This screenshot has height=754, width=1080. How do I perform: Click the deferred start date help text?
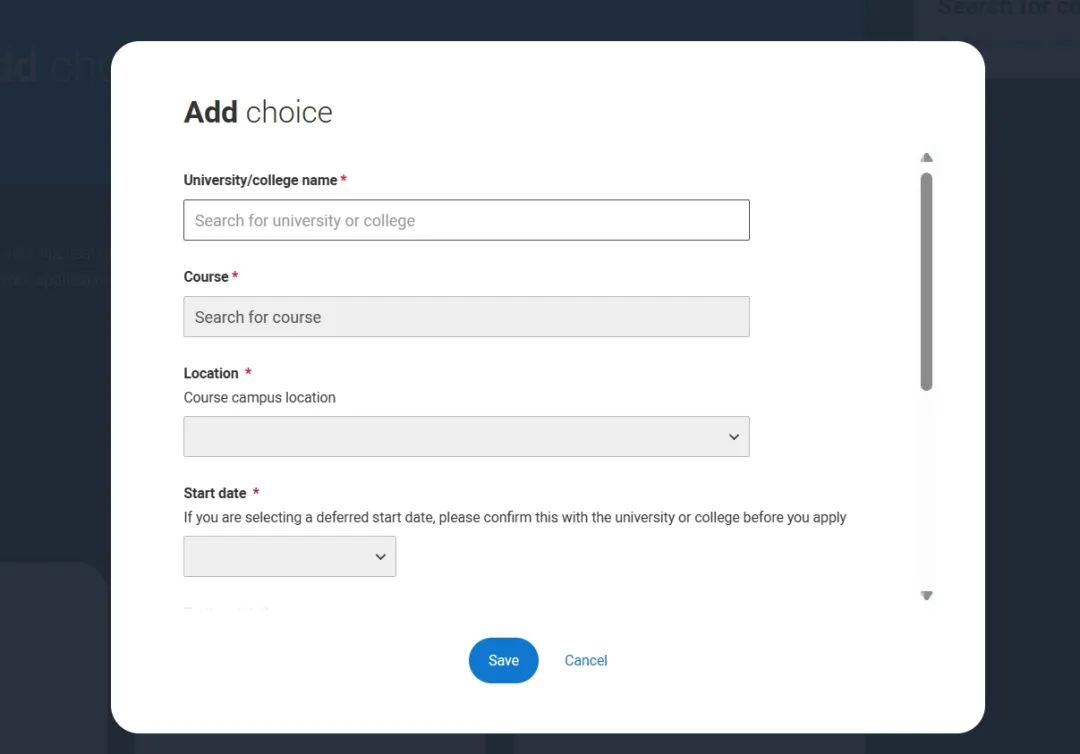(515, 518)
